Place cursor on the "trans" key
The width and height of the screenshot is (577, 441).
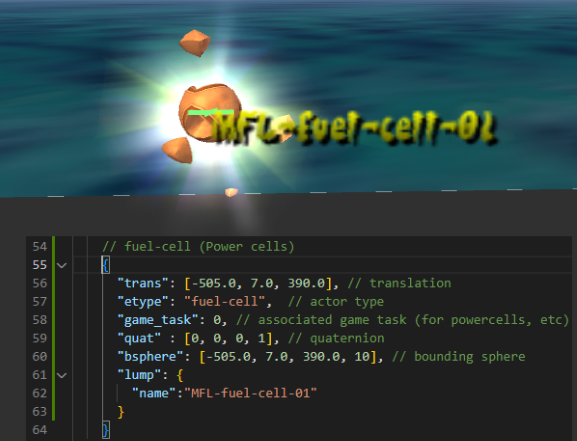pos(139,283)
